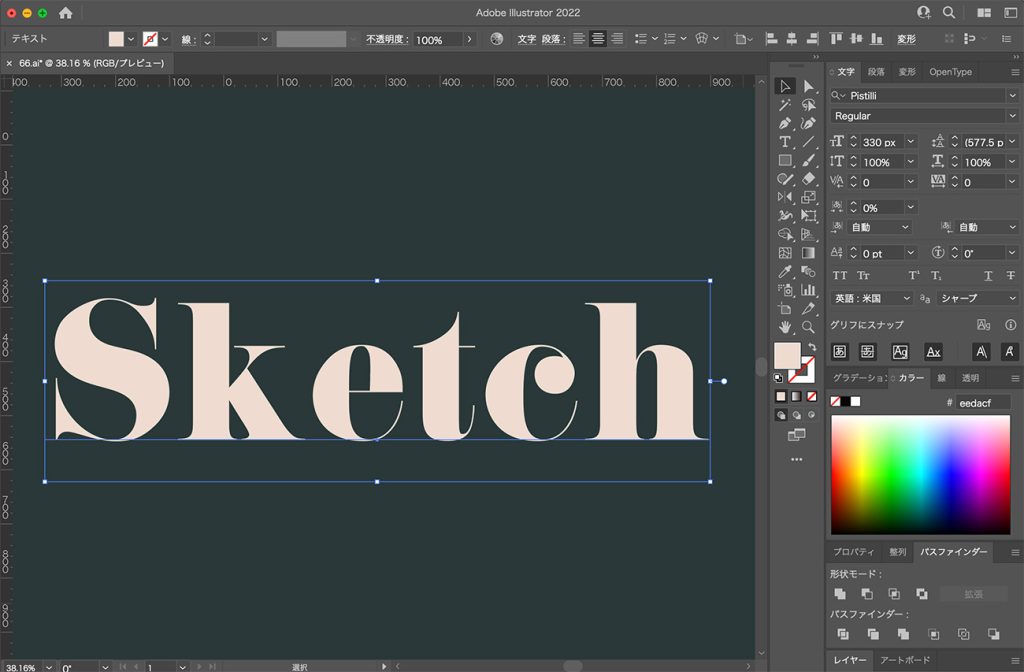Select the Type tool
The image size is (1024, 672).
(787, 141)
